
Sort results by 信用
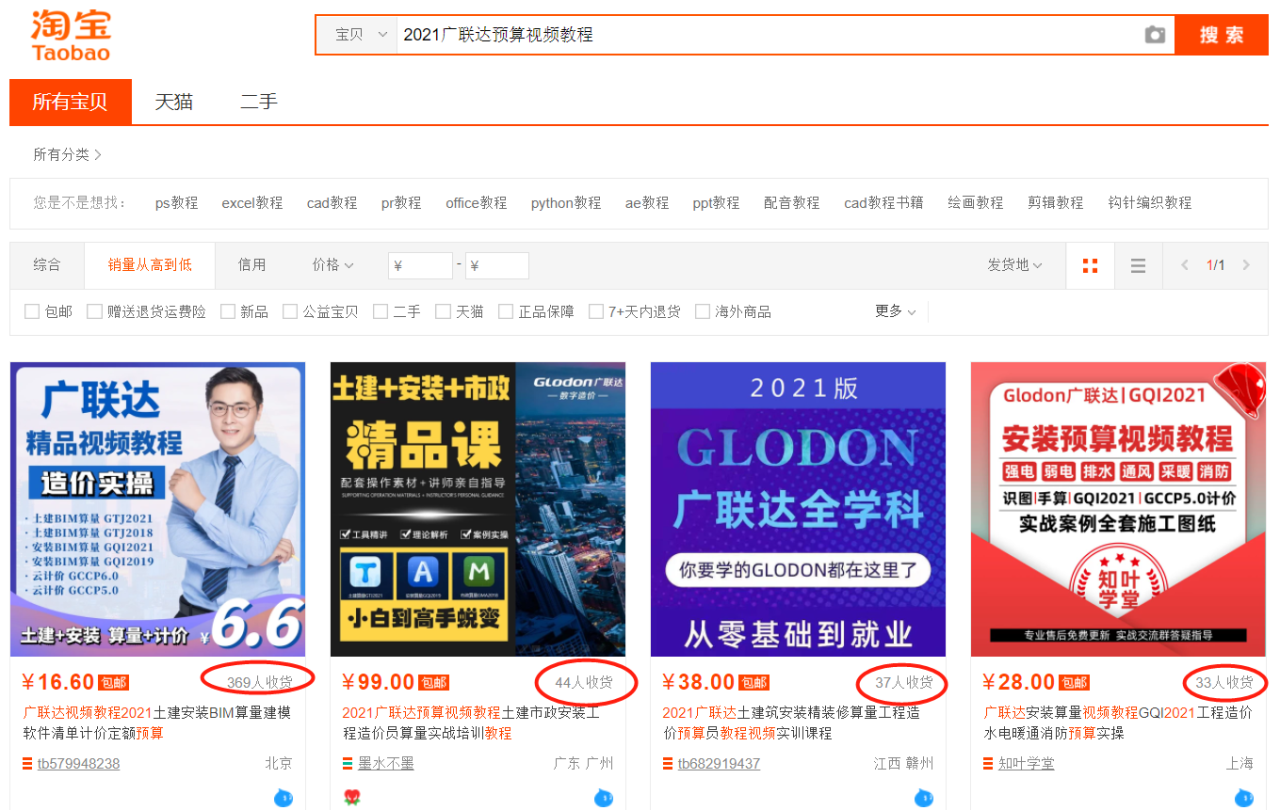252,265
